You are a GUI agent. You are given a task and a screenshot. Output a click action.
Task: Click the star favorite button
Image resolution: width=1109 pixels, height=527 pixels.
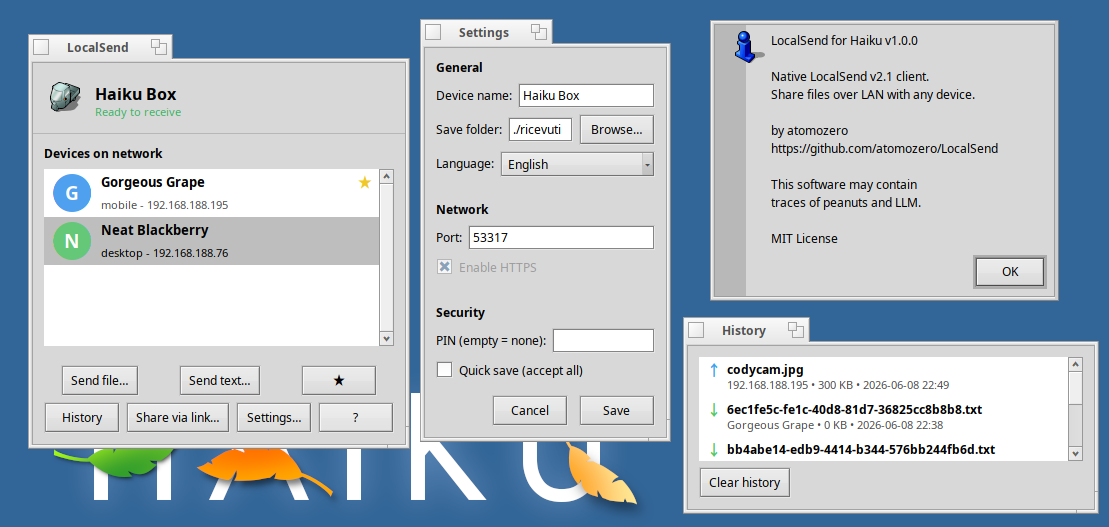click(339, 381)
